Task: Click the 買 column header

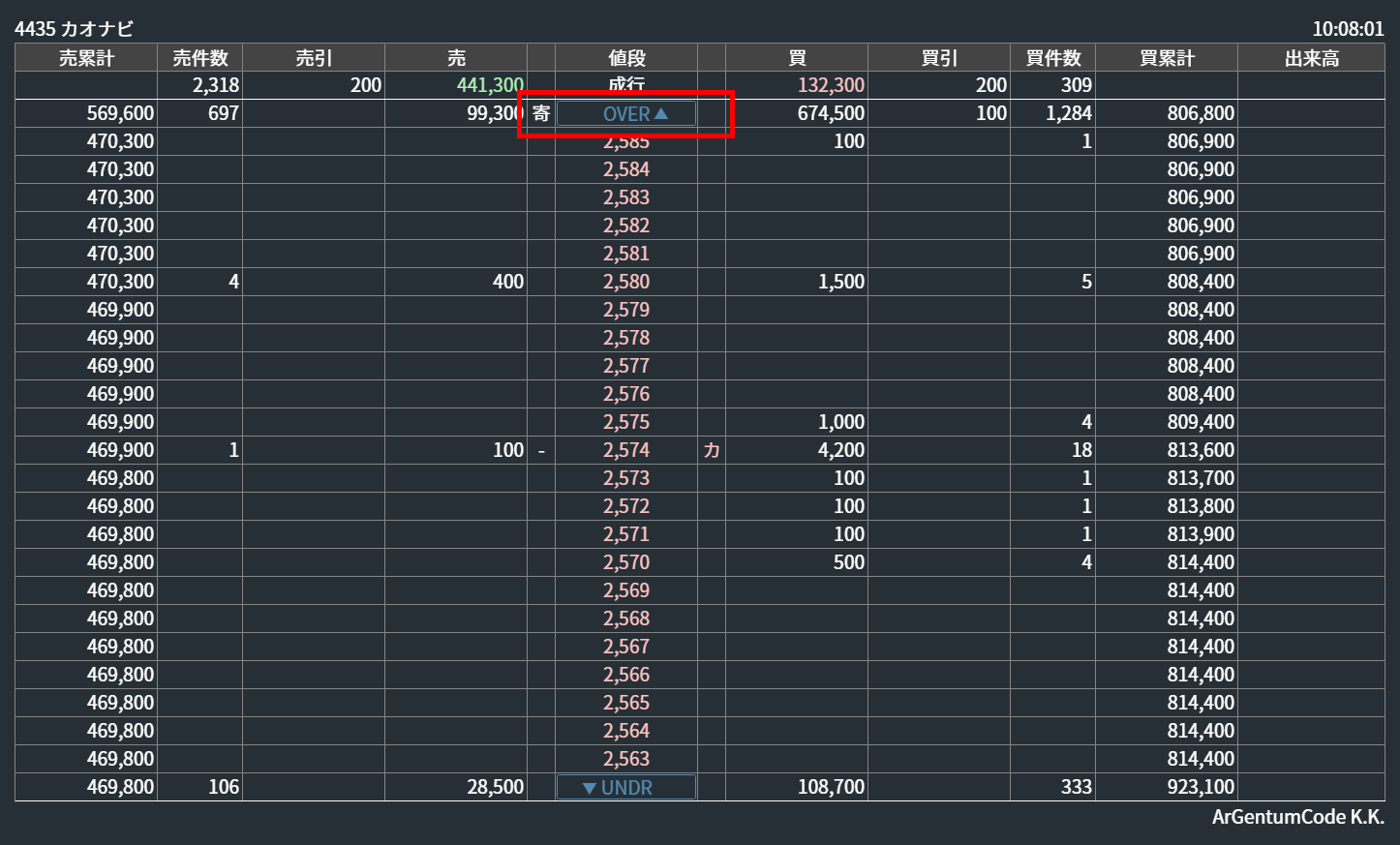Action: (797, 58)
